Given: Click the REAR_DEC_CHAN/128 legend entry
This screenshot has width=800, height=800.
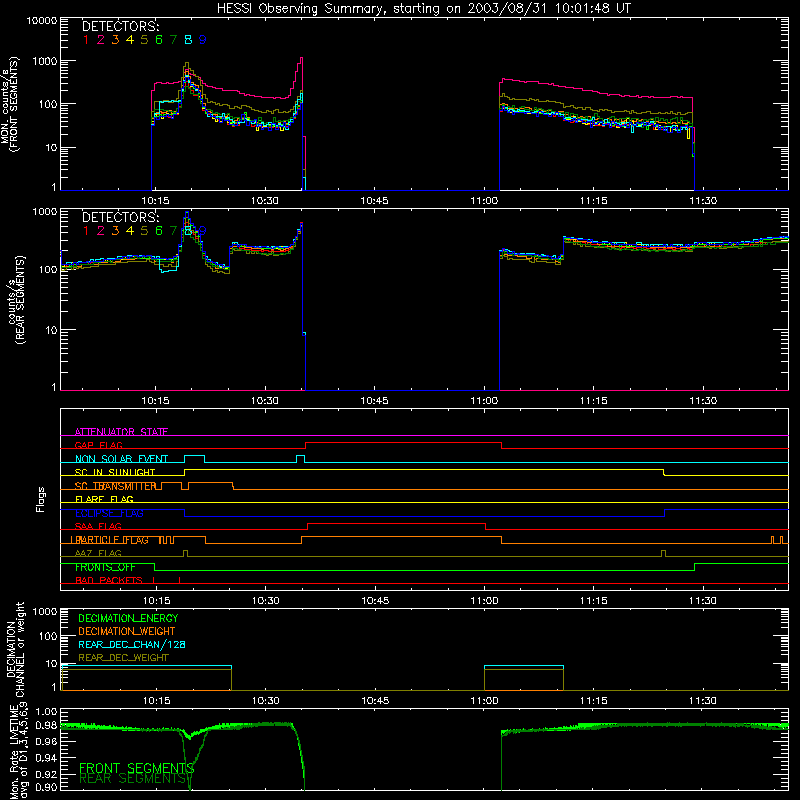Looking at the screenshot, I should point(132,644).
